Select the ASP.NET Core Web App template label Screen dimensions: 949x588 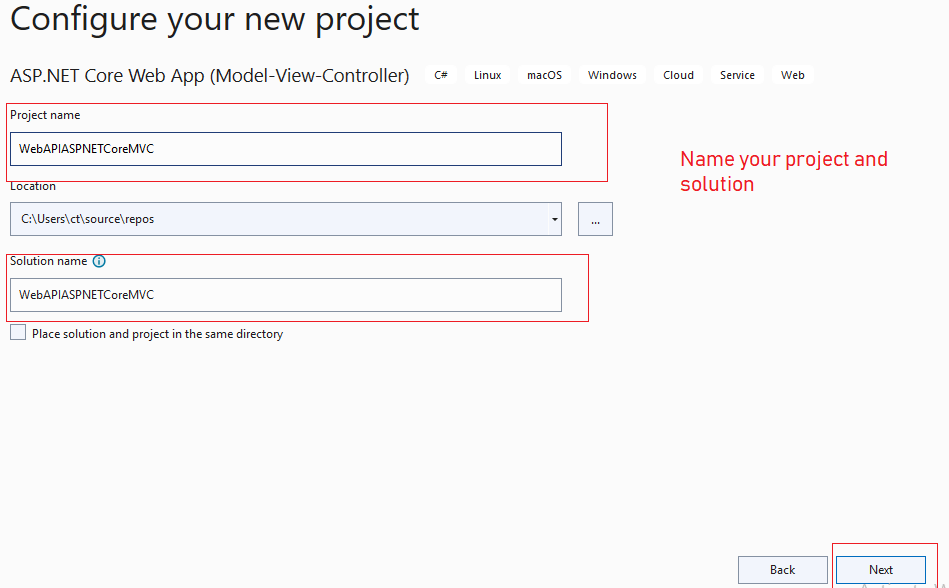coord(209,75)
